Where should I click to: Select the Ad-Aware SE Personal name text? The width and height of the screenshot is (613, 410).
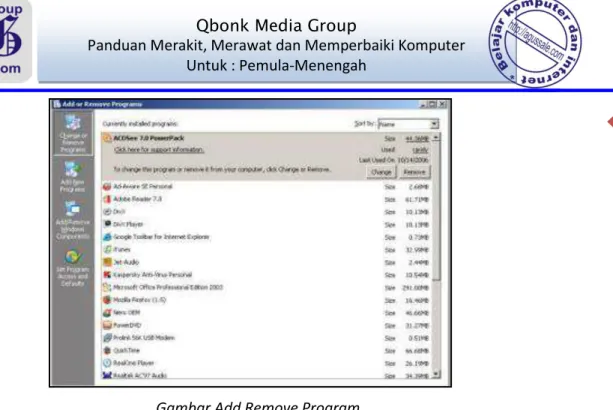pyautogui.click(x=143, y=186)
